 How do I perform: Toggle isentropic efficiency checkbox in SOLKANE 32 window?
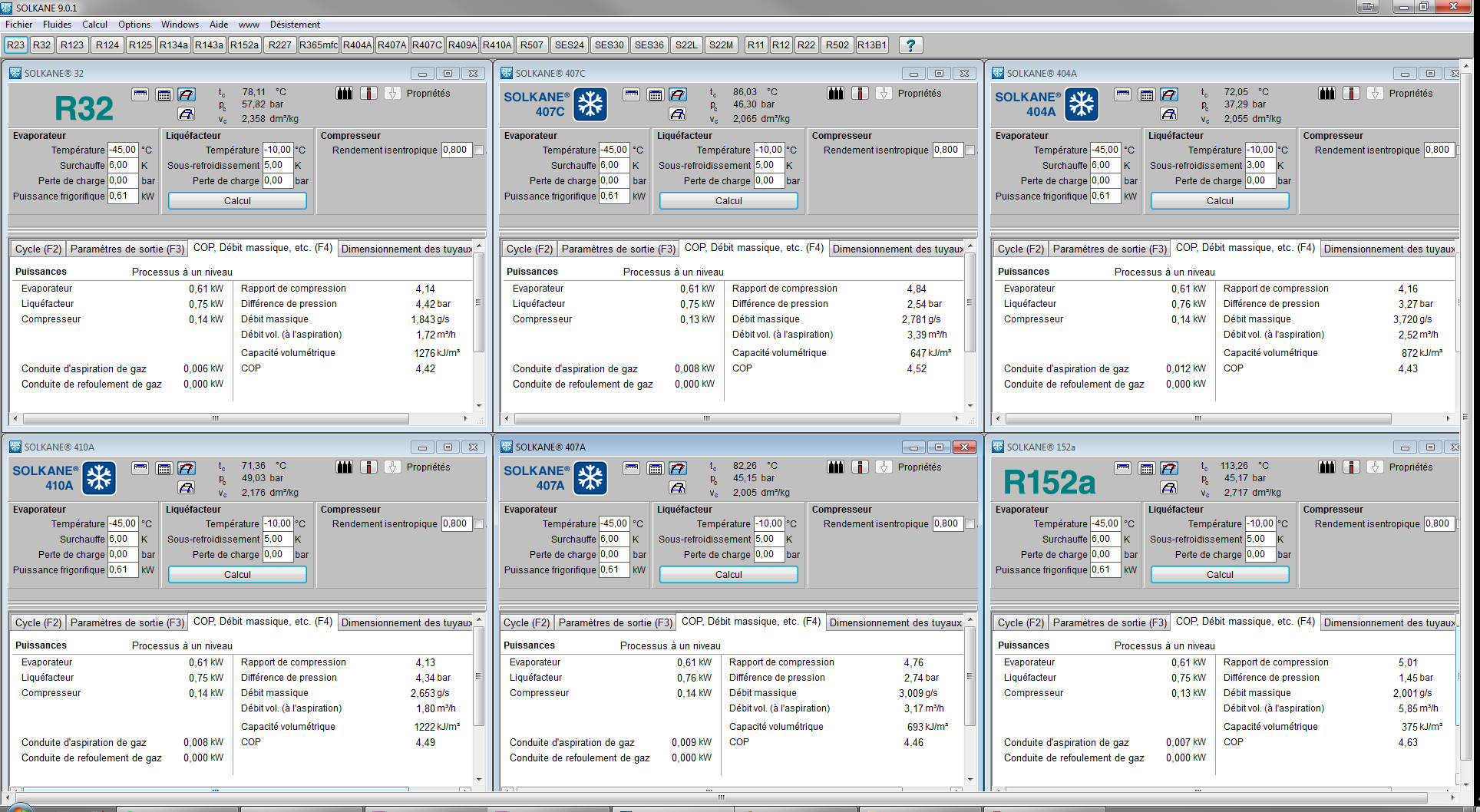tap(479, 150)
